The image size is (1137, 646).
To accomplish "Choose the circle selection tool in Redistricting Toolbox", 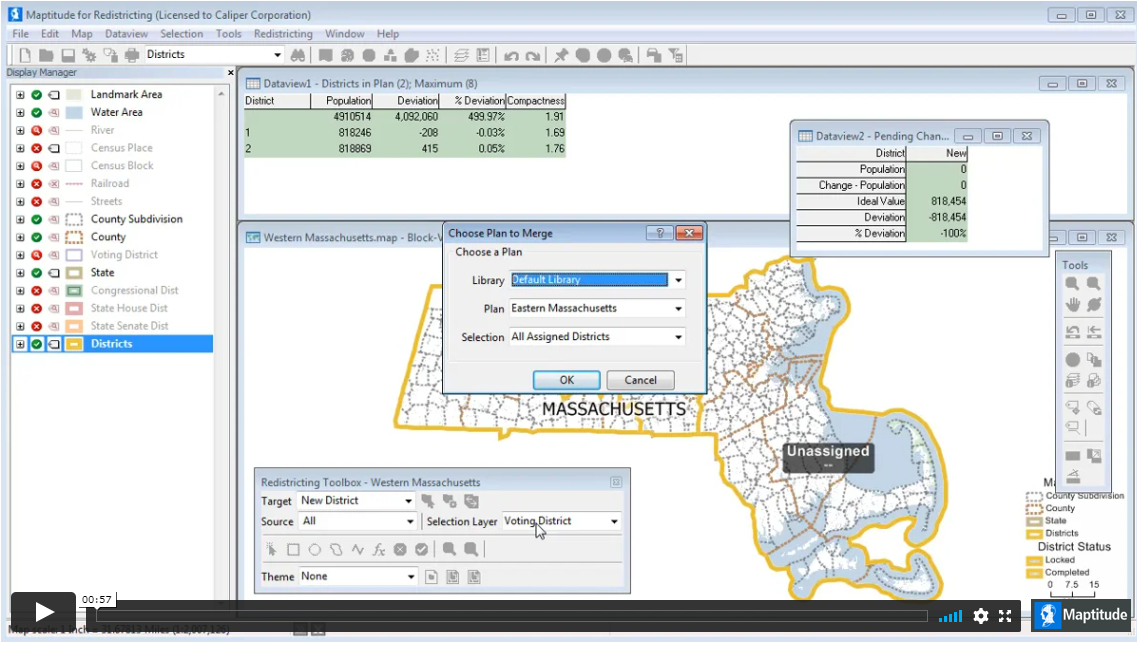I will 314,549.
